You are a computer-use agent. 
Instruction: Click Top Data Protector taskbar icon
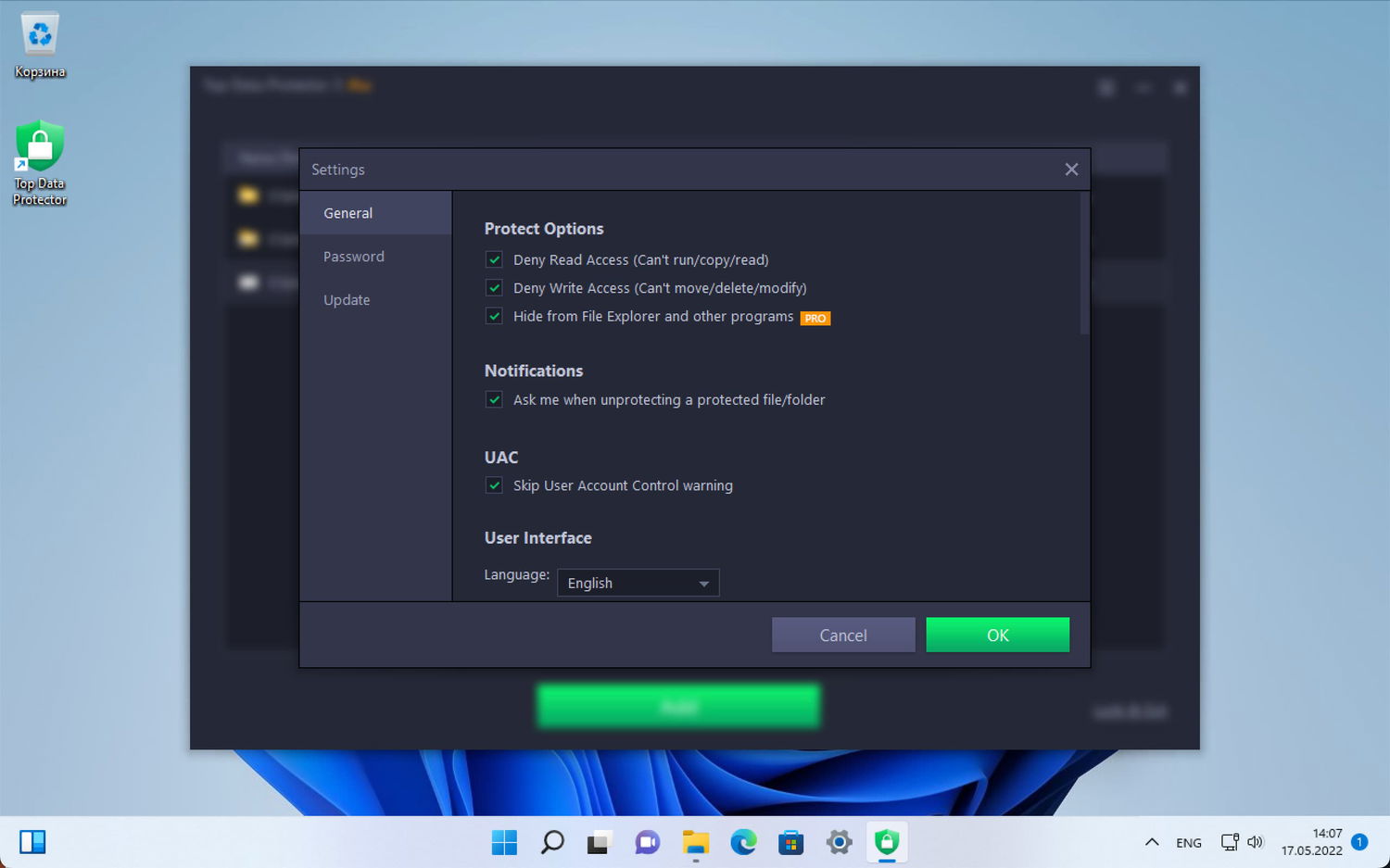click(887, 842)
